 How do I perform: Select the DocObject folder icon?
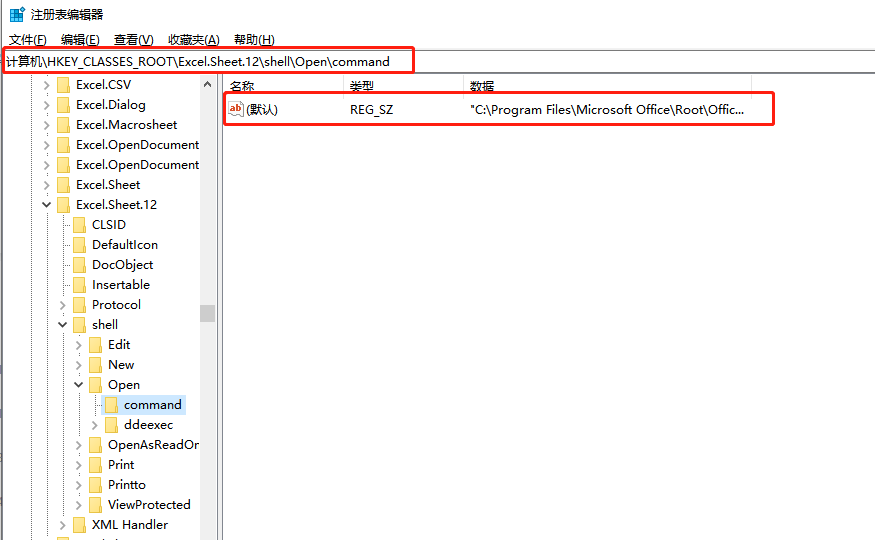coord(80,265)
